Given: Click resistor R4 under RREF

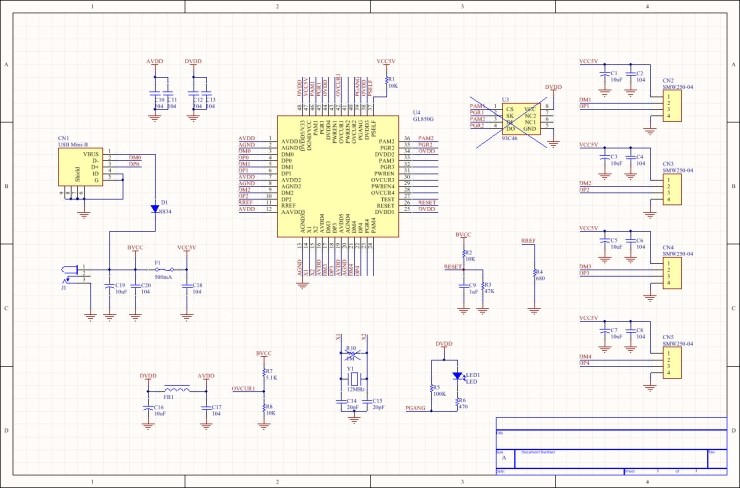Looking at the screenshot, I should [x=535, y=274].
